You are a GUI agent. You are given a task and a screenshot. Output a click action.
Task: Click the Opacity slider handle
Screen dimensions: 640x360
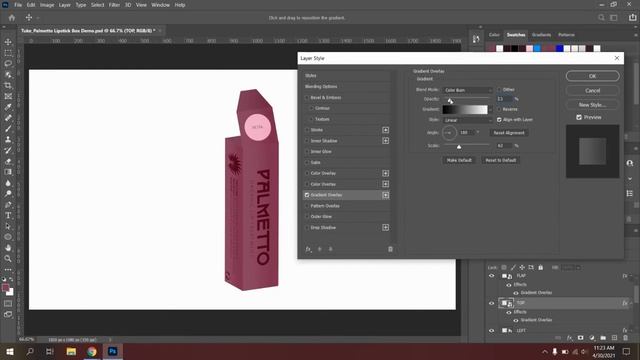(x=450, y=100)
